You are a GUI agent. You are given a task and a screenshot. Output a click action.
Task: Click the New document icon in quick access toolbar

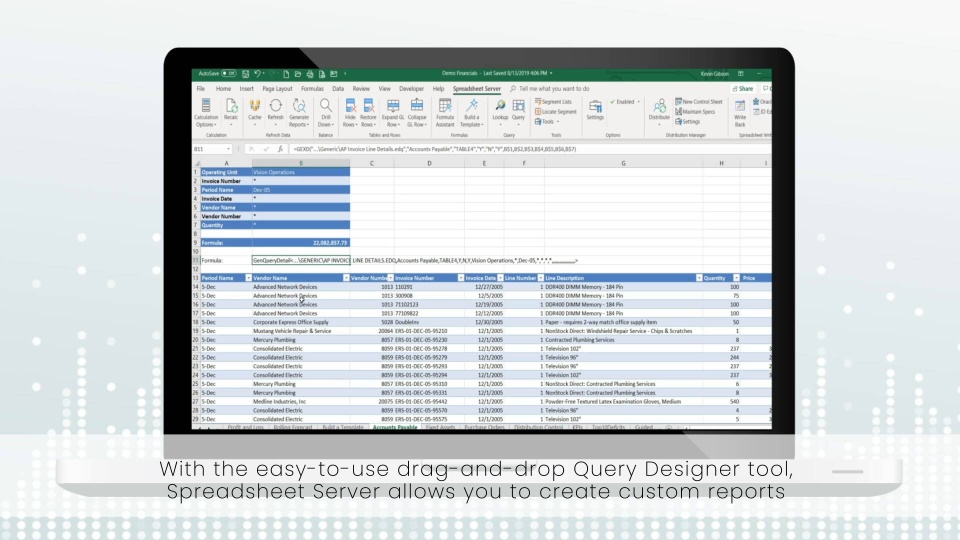pos(286,74)
